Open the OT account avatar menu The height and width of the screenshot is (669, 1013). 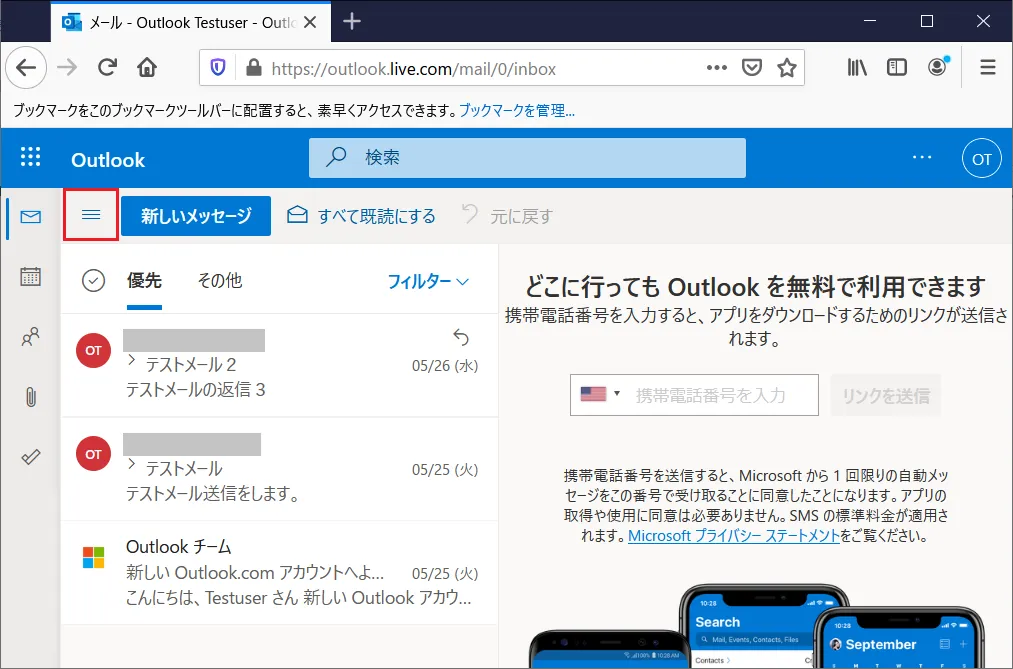coord(981,158)
